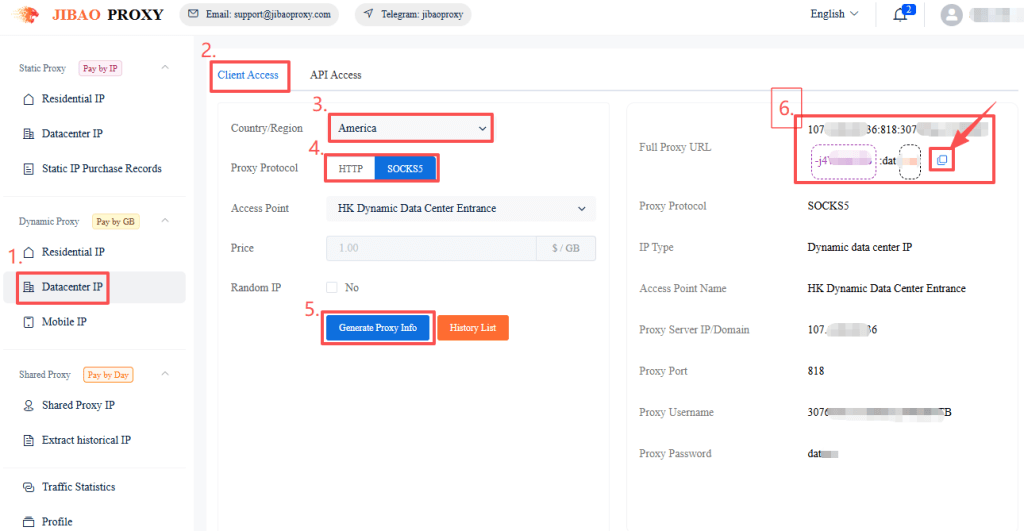Click the Generate Proxy Info button
Image resolution: width=1024 pixels, height=531 pixels.
(x=377, y=328)
